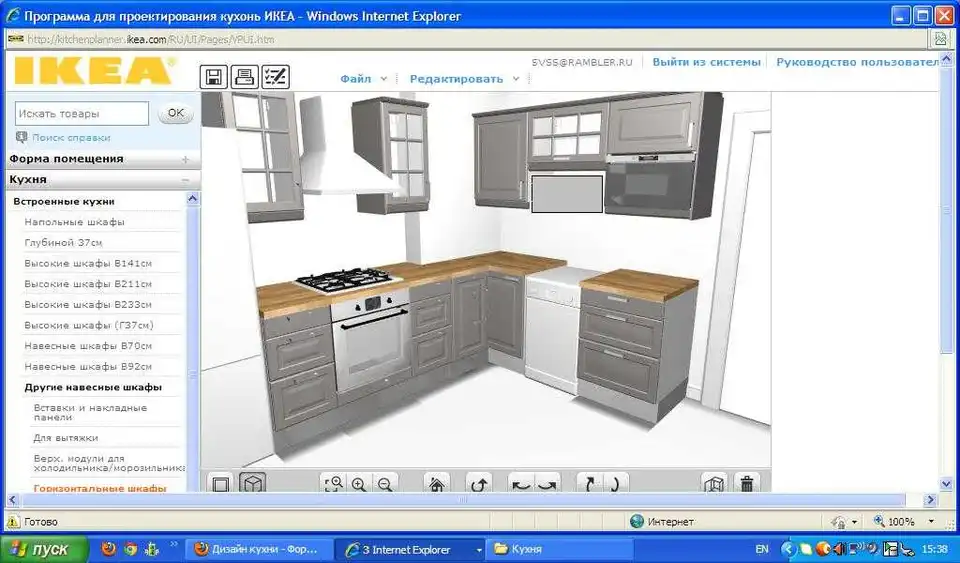
Task: Expand hidden quick launch items chevron
Action: tap(173, 543)
